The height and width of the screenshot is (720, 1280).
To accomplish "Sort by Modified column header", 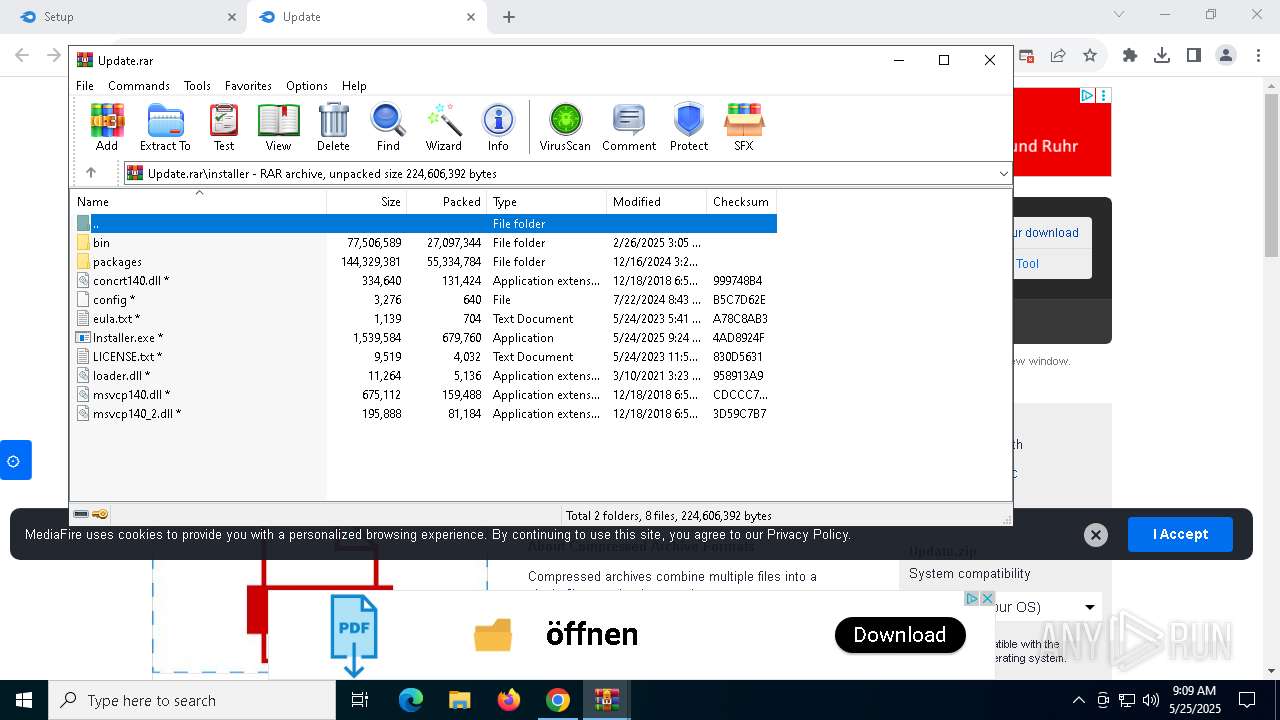I will pyautogui.click(x=657, y=201).
